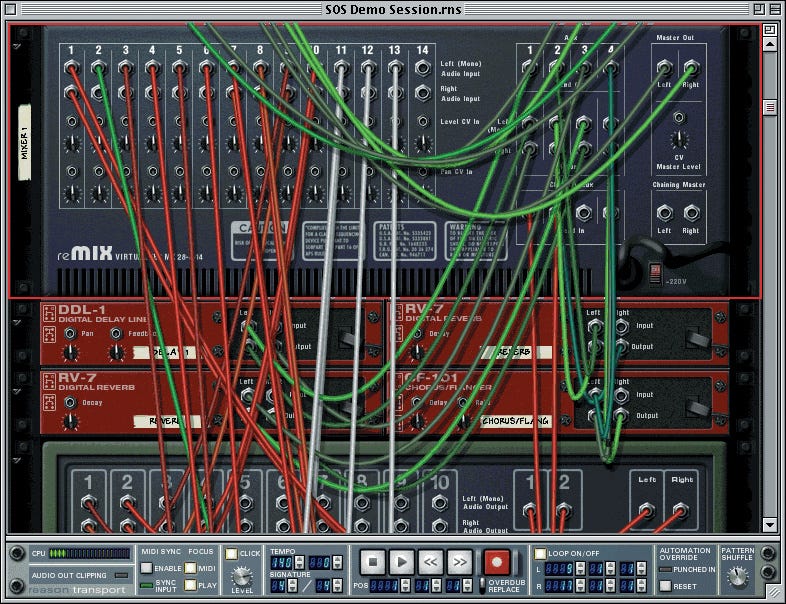Click the DDL-1 Pan CV jack
The width and height of the screenshot is (786, 604).
70,333
